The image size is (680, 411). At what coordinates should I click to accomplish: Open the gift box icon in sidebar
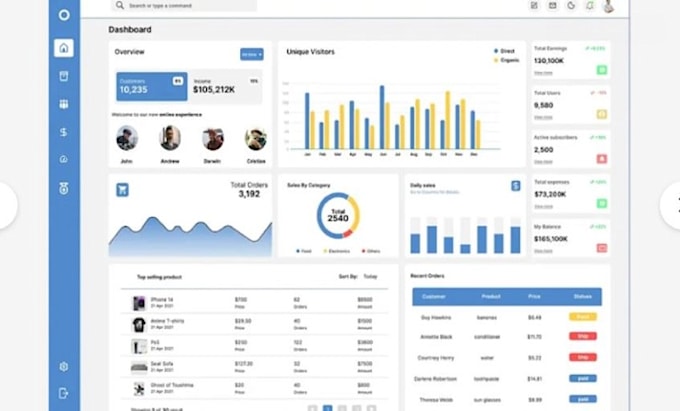[x=64, y=104]
